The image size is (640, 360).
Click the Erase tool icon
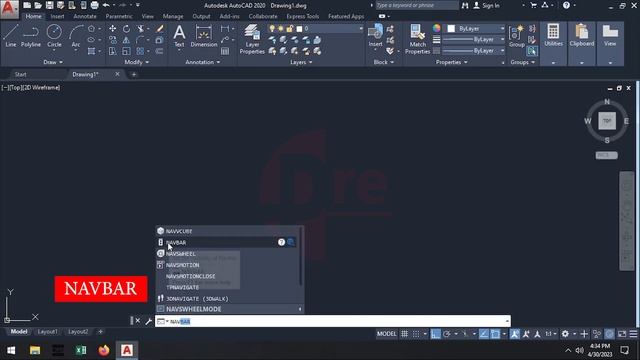160,29
